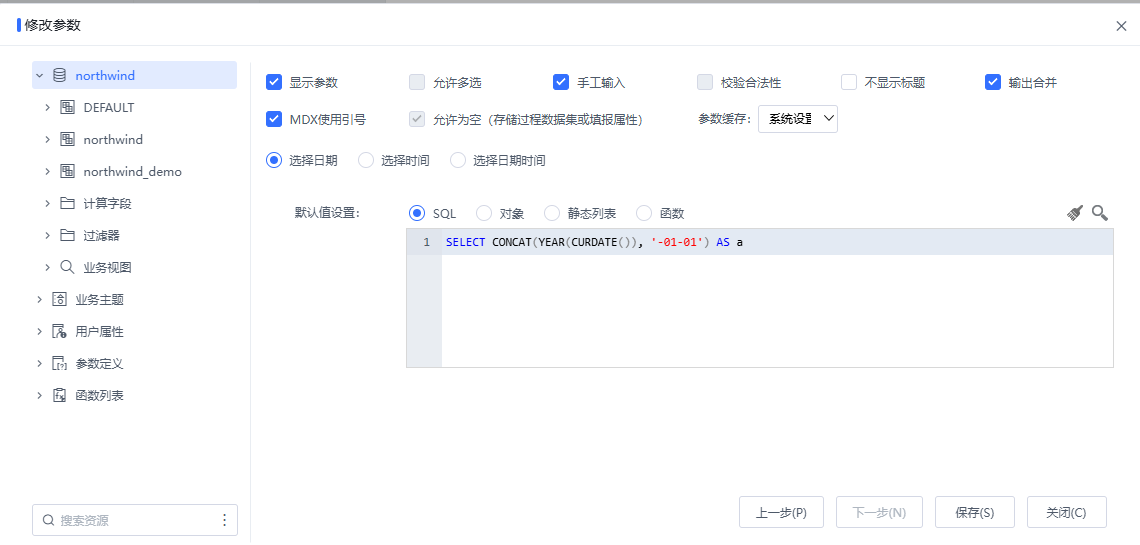The width and height of the screenshot is (1140, 545).
Task: Click the northwind schema table icon
Action: 68,140
